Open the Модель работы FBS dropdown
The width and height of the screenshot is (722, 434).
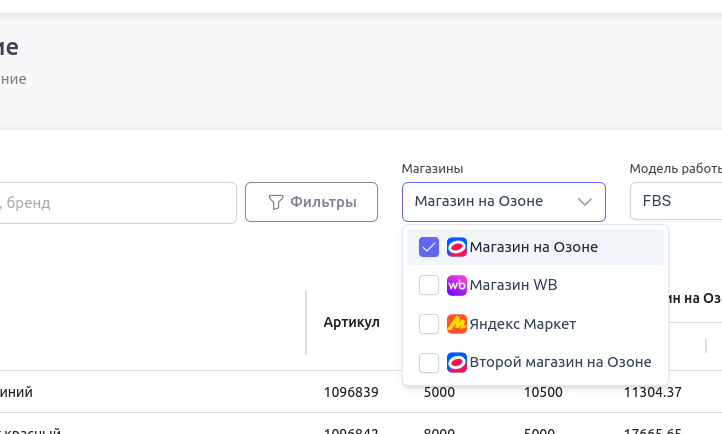(676, 201)
